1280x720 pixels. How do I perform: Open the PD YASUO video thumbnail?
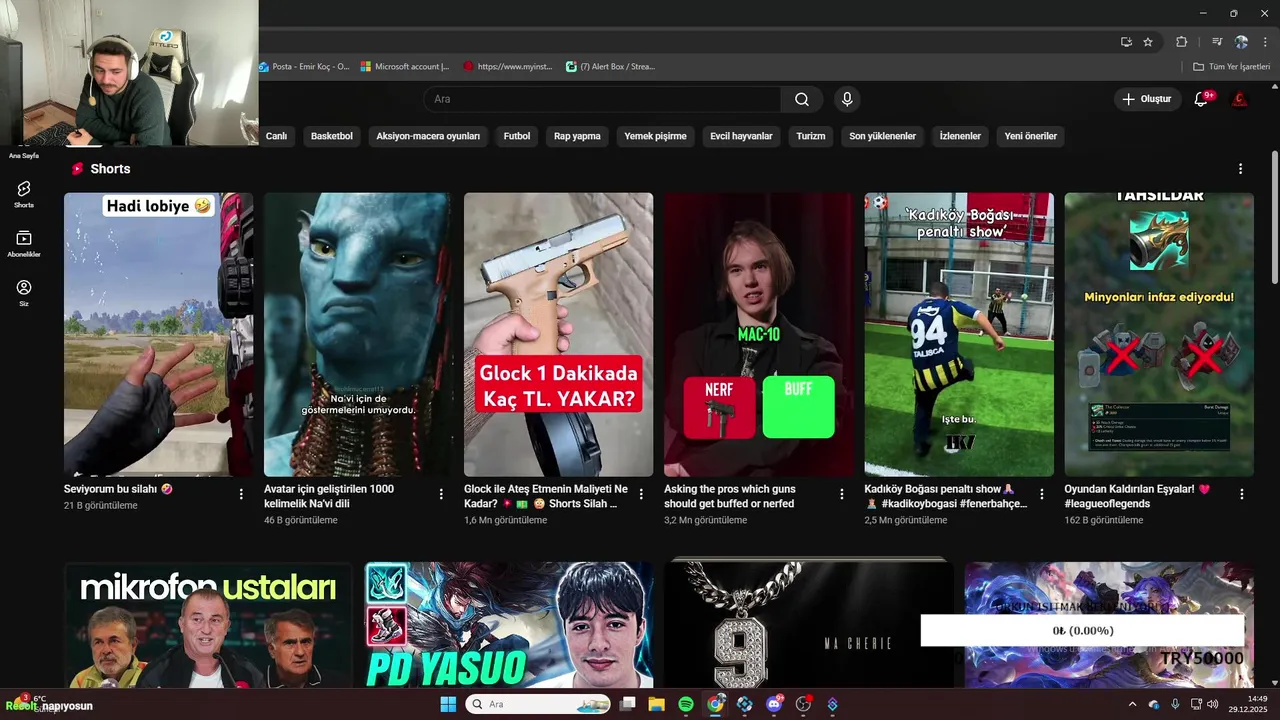pyautogui.click(x=509, y=625)
